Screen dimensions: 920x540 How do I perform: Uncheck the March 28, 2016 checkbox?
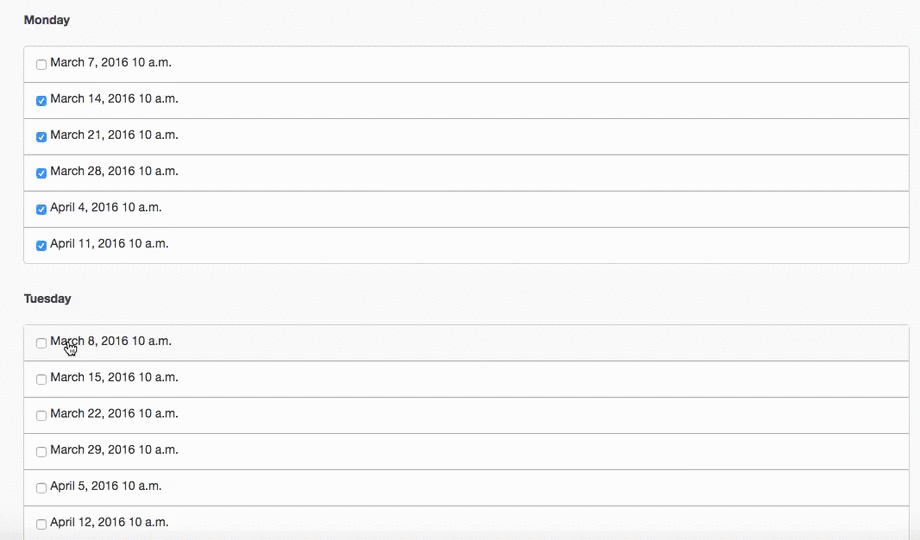[41, 173]
